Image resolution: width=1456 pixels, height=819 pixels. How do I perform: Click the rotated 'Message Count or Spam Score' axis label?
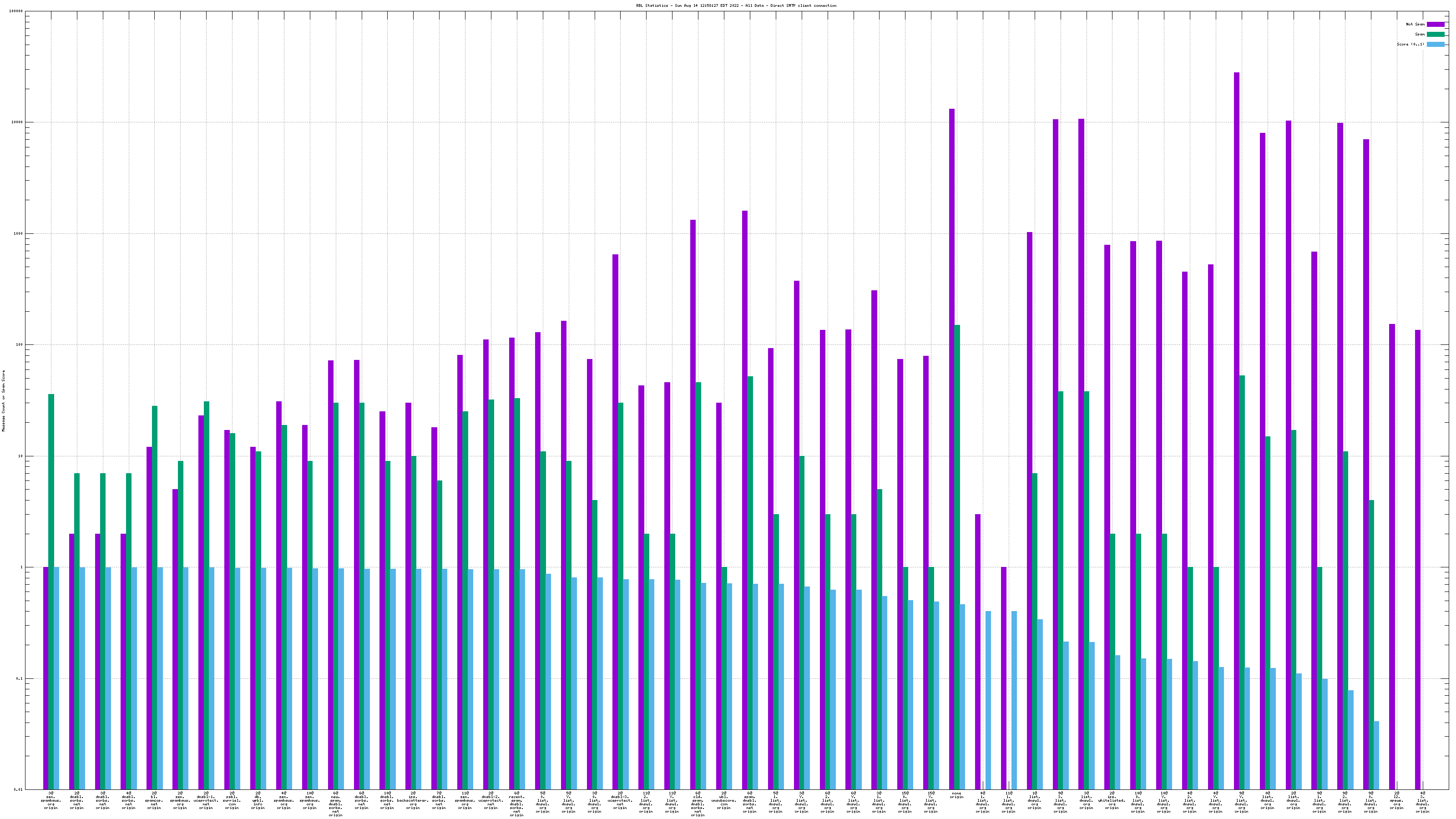(3, 401)
